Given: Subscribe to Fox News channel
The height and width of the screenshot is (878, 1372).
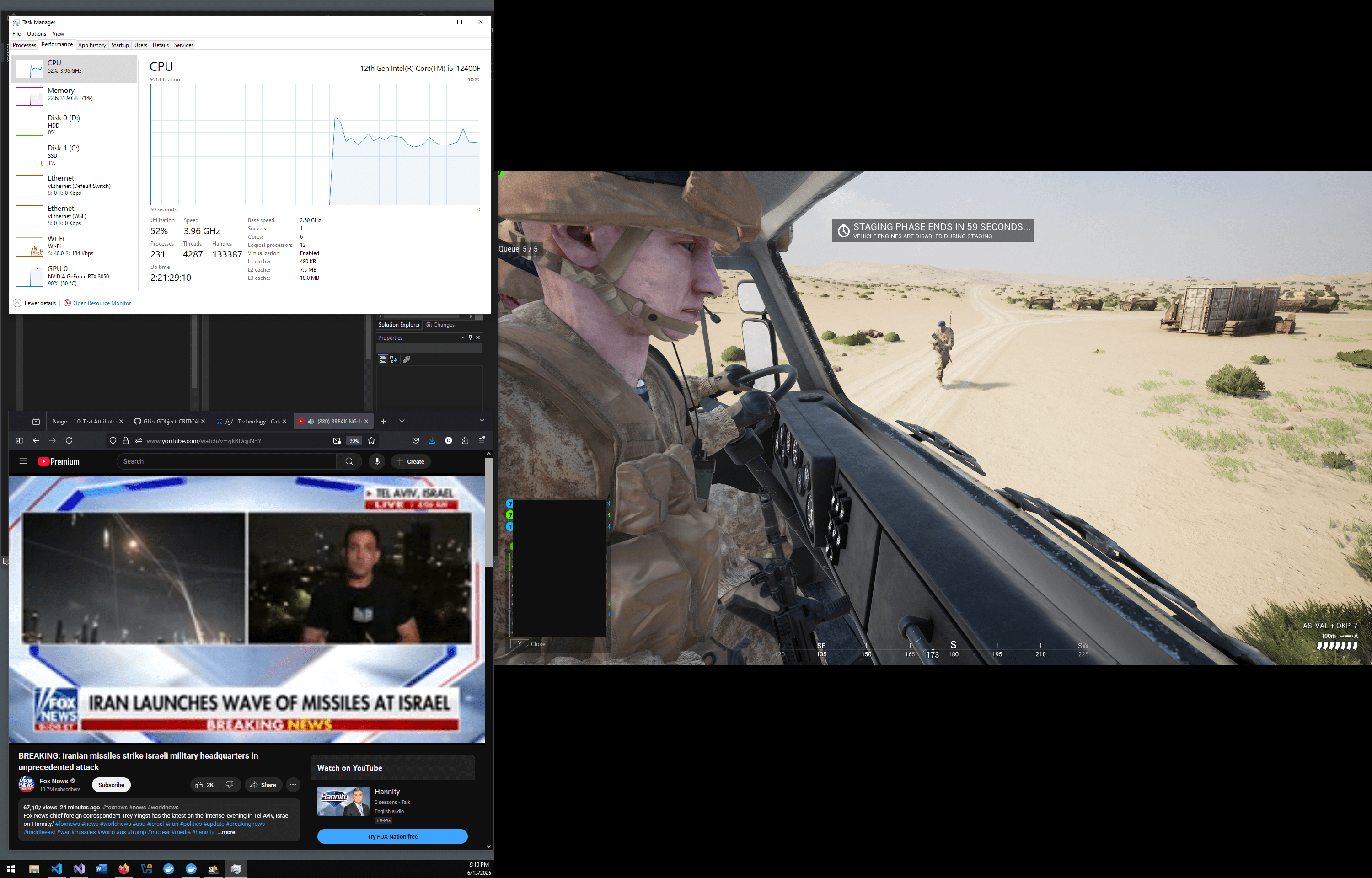Looking at the screenshot, I should pyautogui.click(x=111, y=785).
